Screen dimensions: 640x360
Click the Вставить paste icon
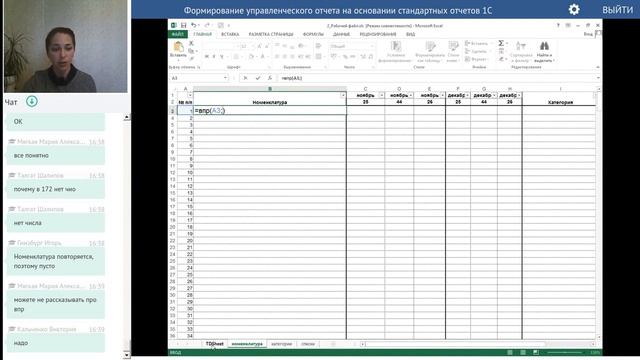178,48
